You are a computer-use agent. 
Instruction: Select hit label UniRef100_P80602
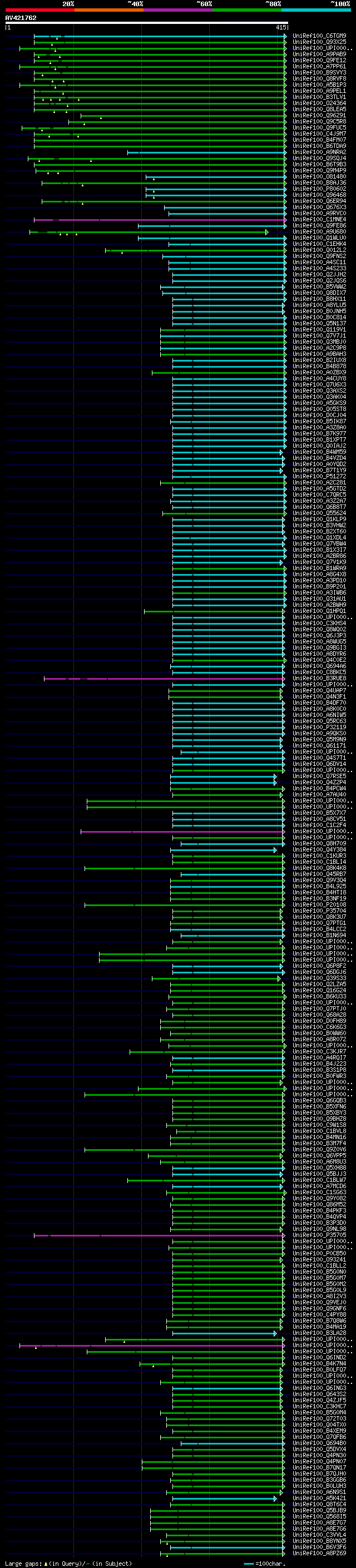(319, 189)
